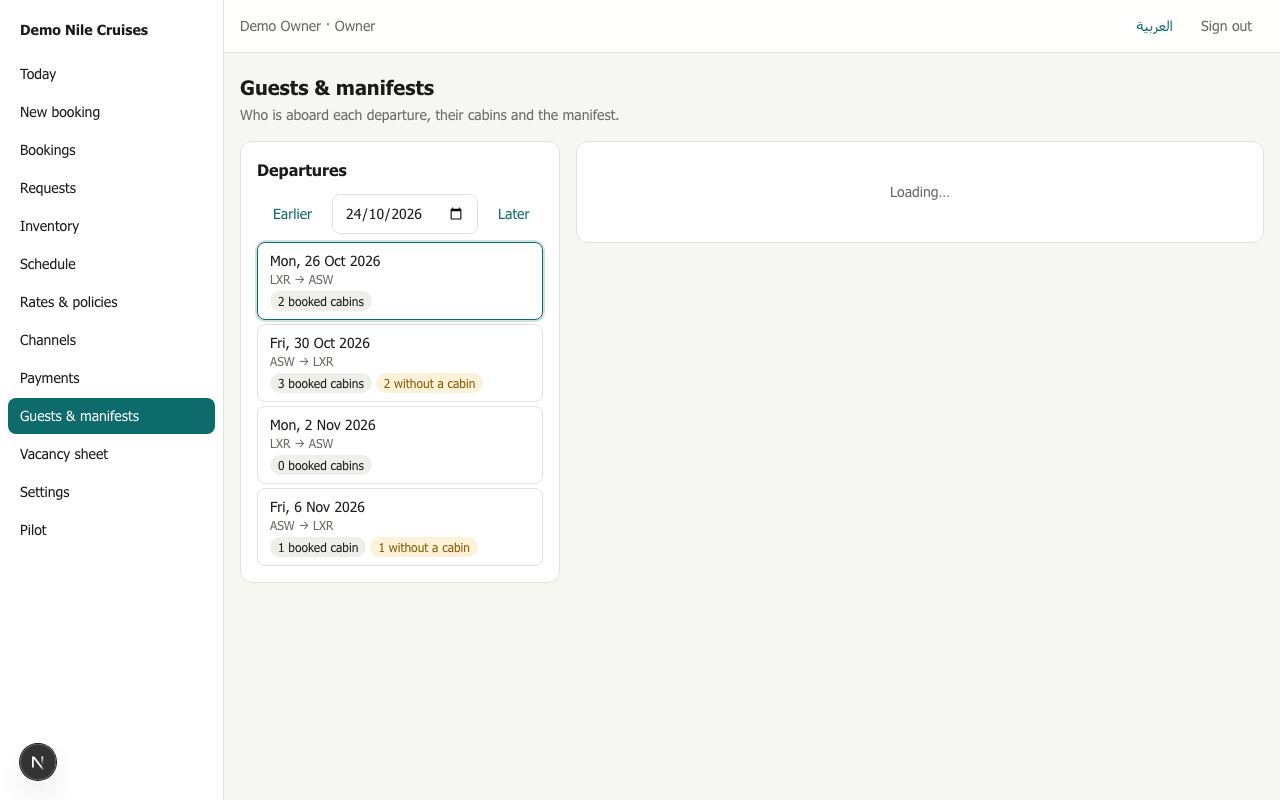Open the Inventory page
Viewport: 1280px width, 800px height.
point(111,226)
